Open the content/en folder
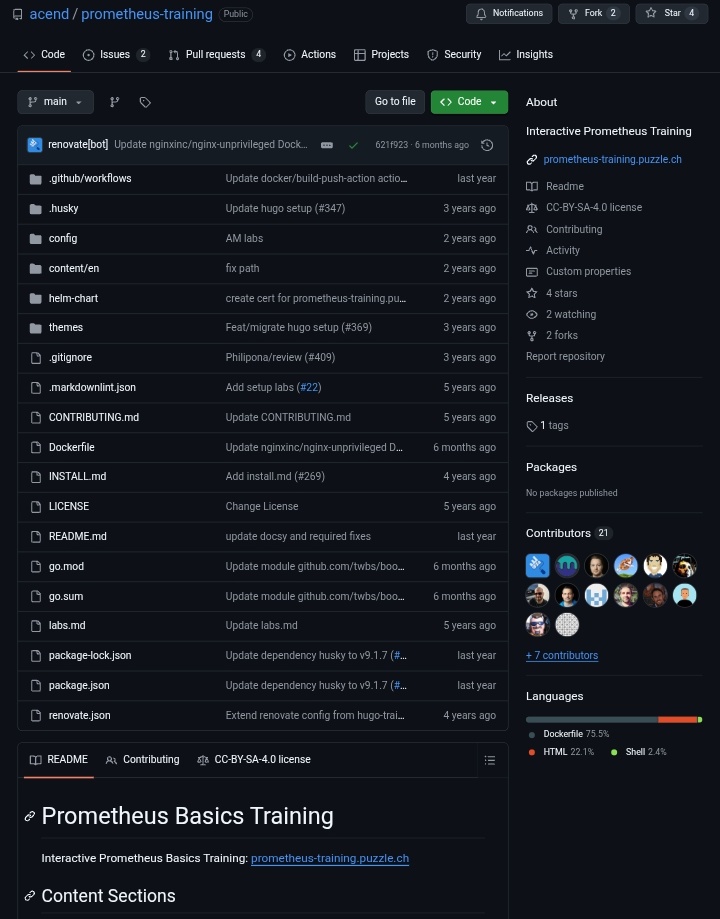This screenshot has width=720, height=919. pyautogui.click(x=74, y=268)
